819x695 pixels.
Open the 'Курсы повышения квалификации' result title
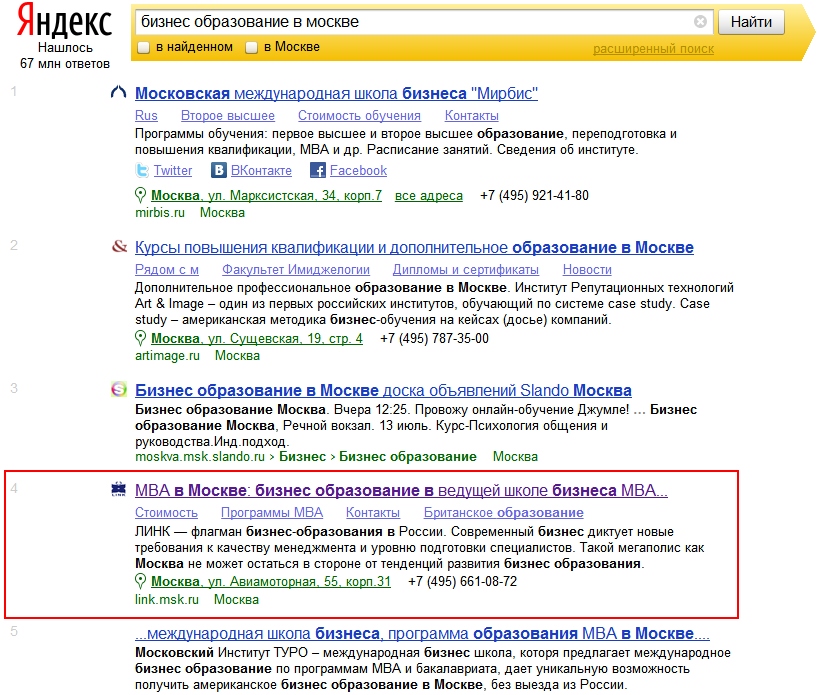414,248
